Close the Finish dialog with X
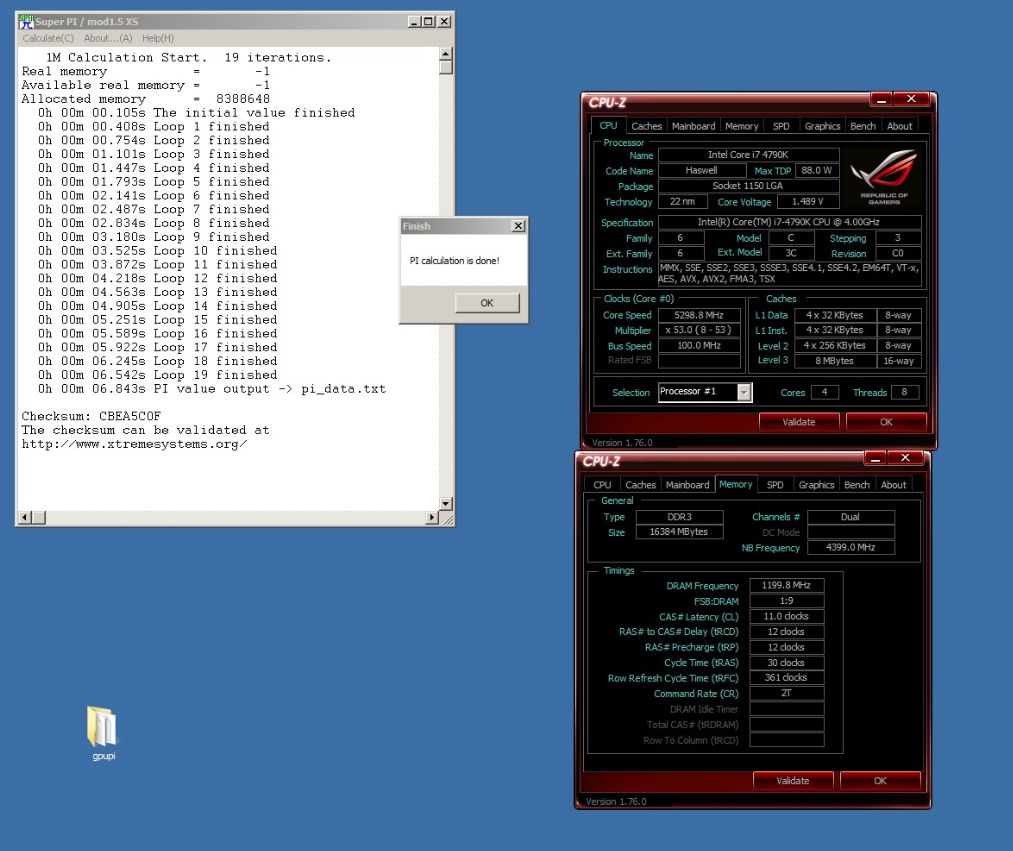 point(518,226)
